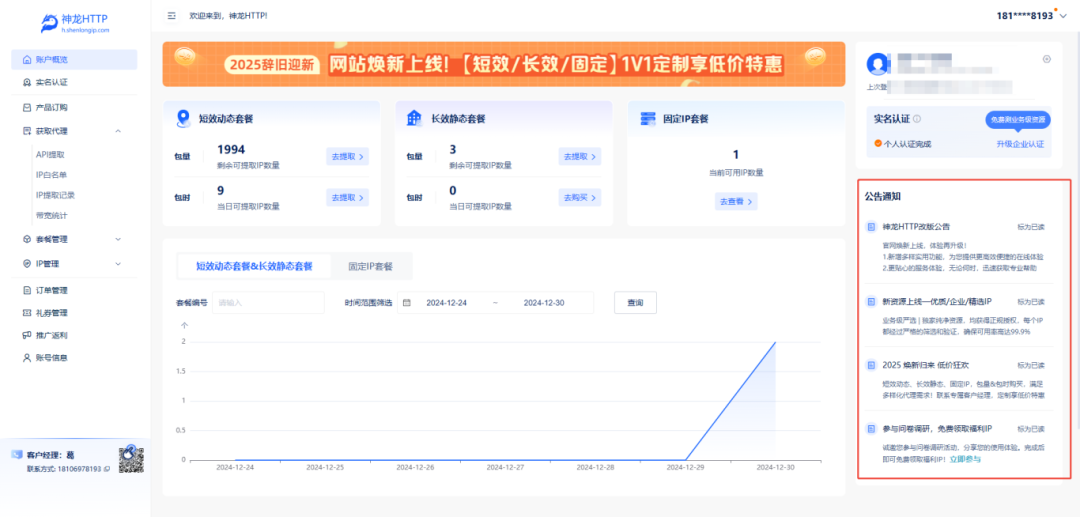Image resolution: width=1080 pixels, height=517 pixels.
Task: Click the 固定IP套餐 server icon
Action: point(647,118)
